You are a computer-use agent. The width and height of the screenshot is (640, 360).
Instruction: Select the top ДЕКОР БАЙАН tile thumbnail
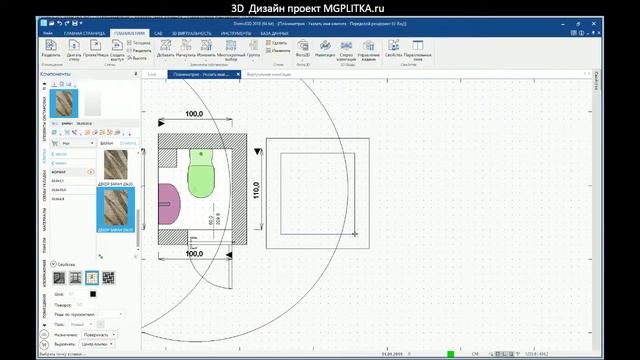point(116,165)
